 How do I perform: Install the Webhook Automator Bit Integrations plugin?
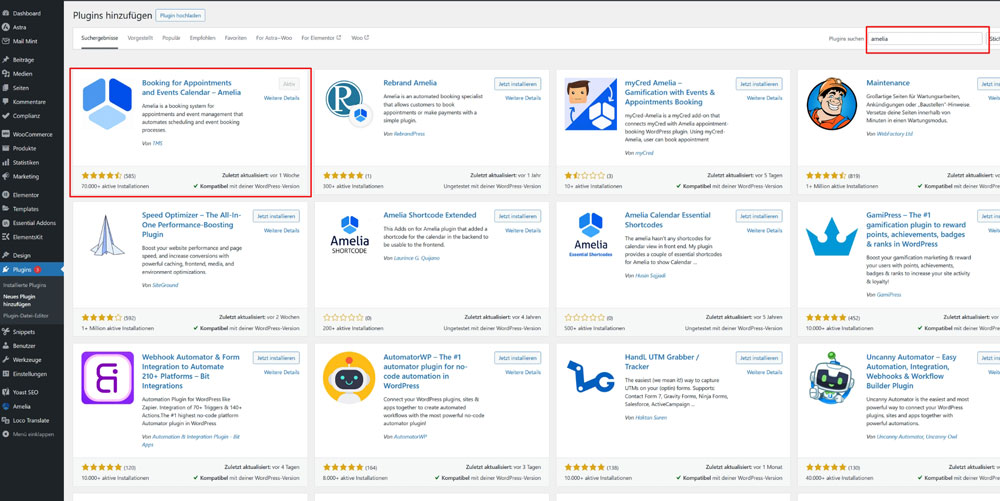pos(276,358)
